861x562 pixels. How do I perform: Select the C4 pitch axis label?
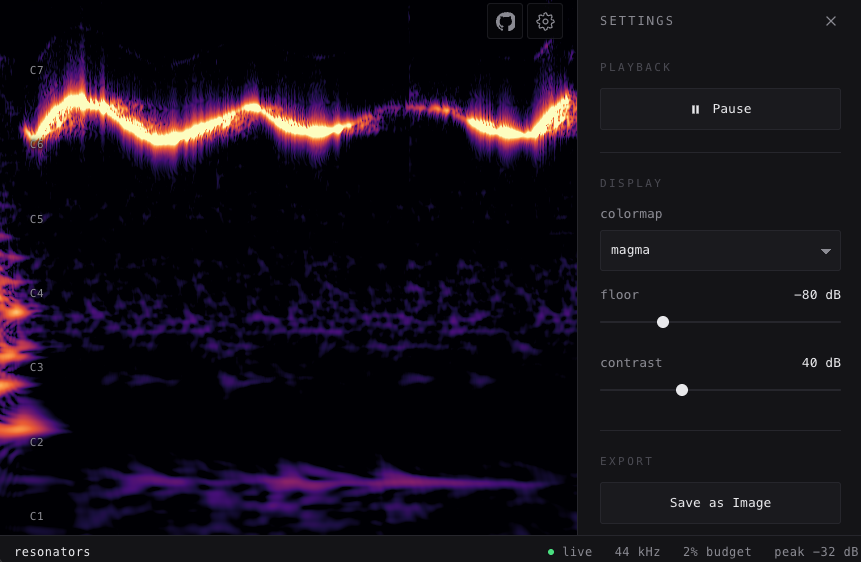[x=37, y=293]
